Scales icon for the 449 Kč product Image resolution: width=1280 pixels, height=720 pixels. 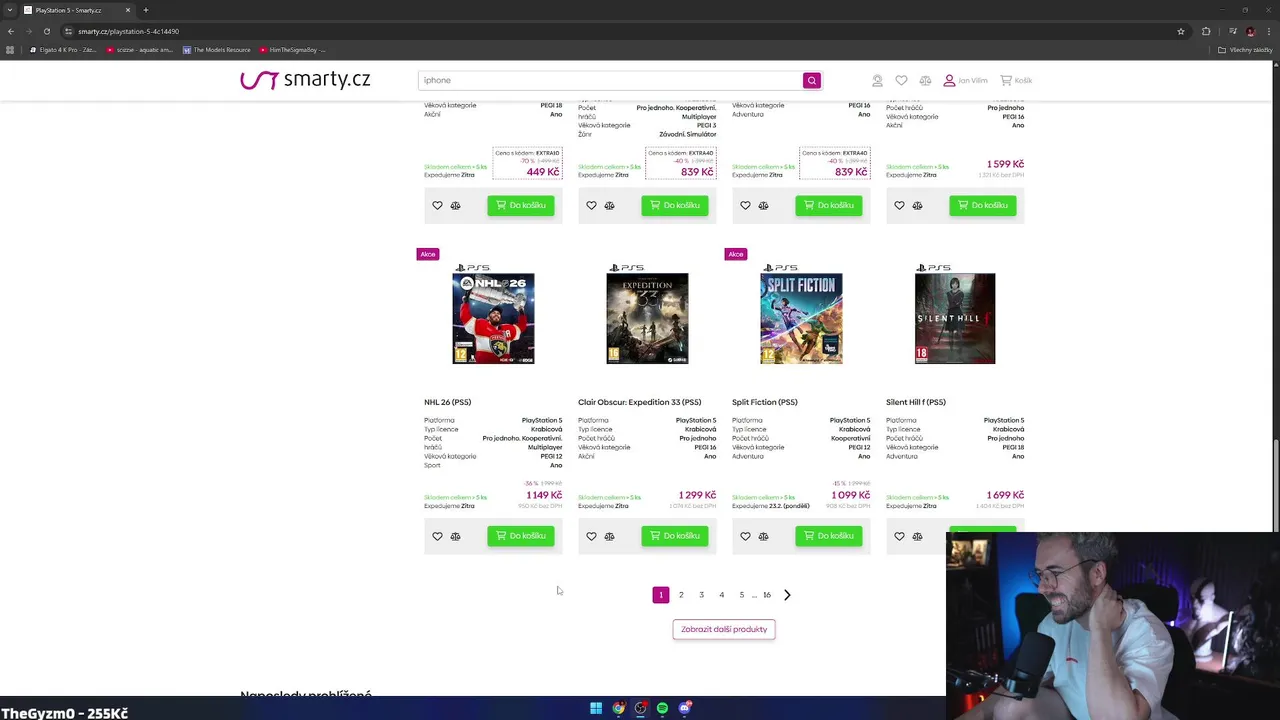point(455,205)
